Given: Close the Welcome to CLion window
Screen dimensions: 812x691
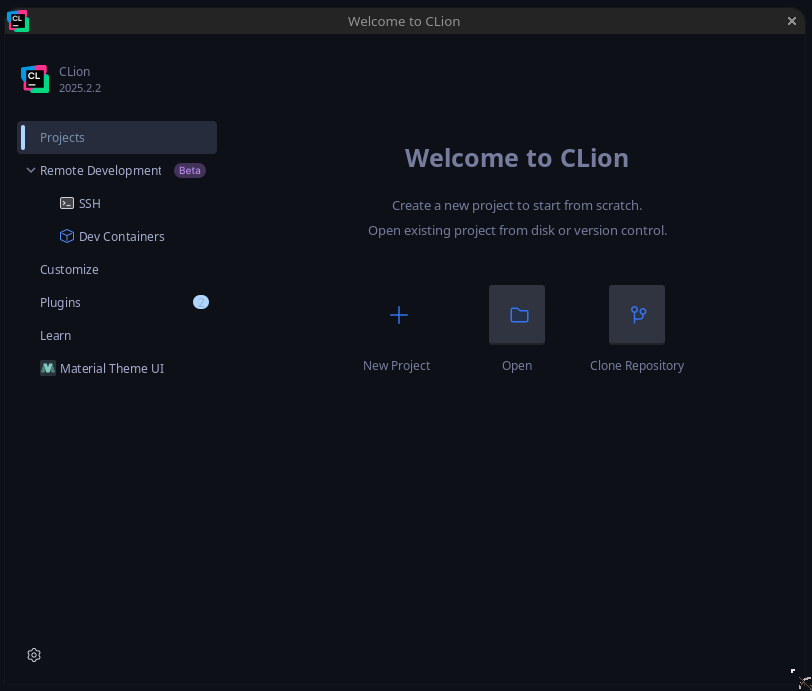Looking at the screenshot, I should point(791,21).
